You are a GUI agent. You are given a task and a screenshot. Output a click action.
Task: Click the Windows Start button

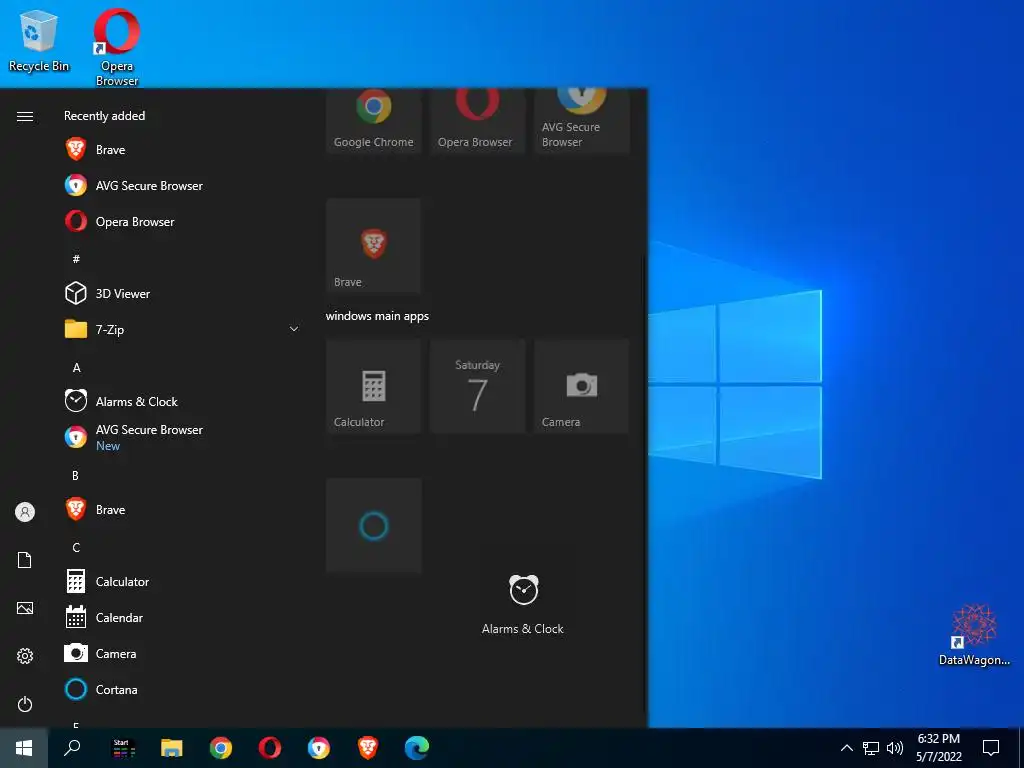[24, 748]
